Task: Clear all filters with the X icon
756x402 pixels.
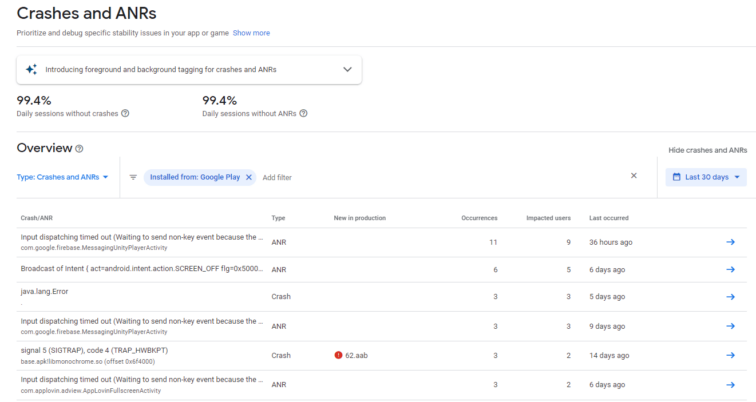Action: coord(633,176)
